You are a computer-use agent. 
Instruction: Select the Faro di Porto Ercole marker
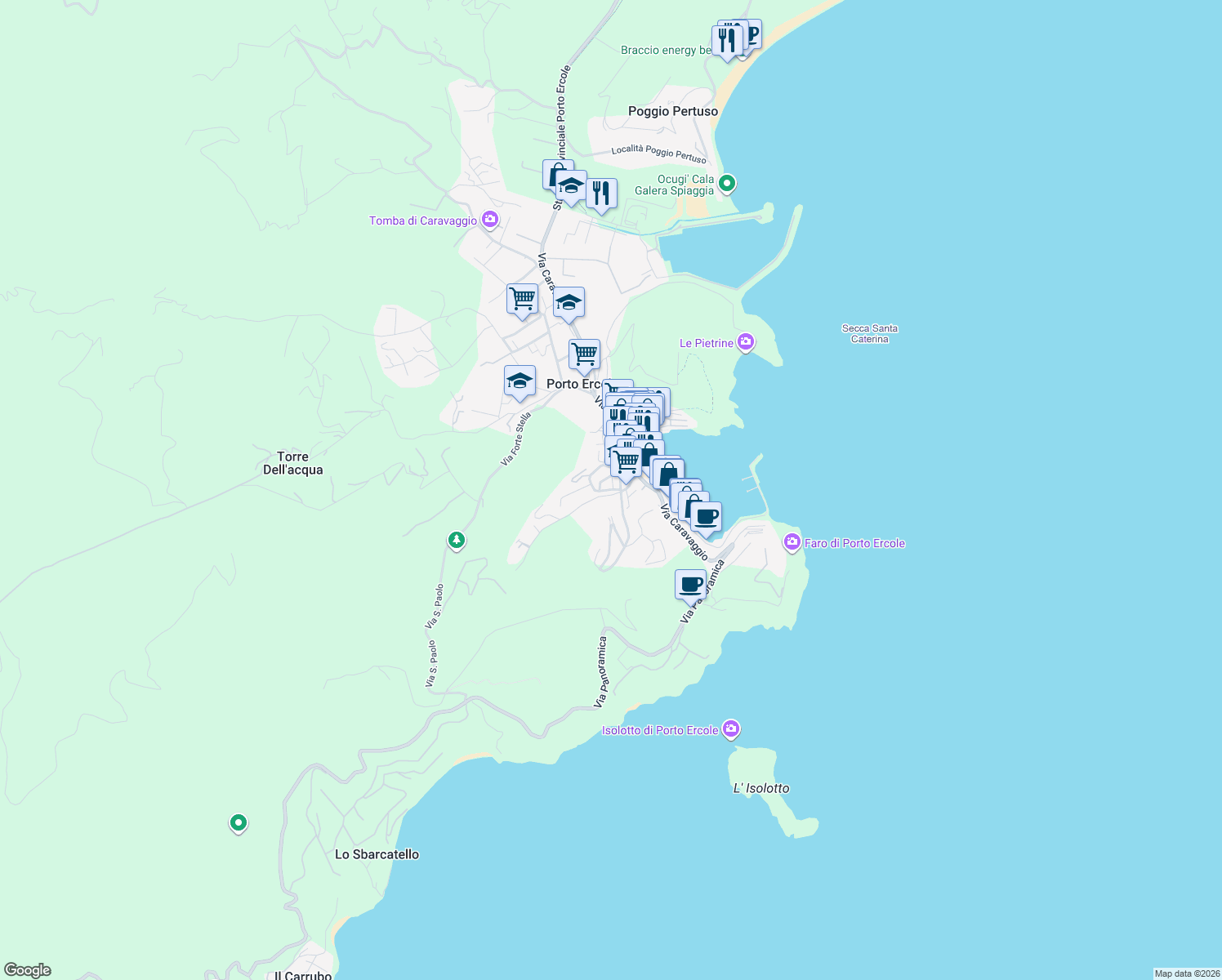point(792,542)
